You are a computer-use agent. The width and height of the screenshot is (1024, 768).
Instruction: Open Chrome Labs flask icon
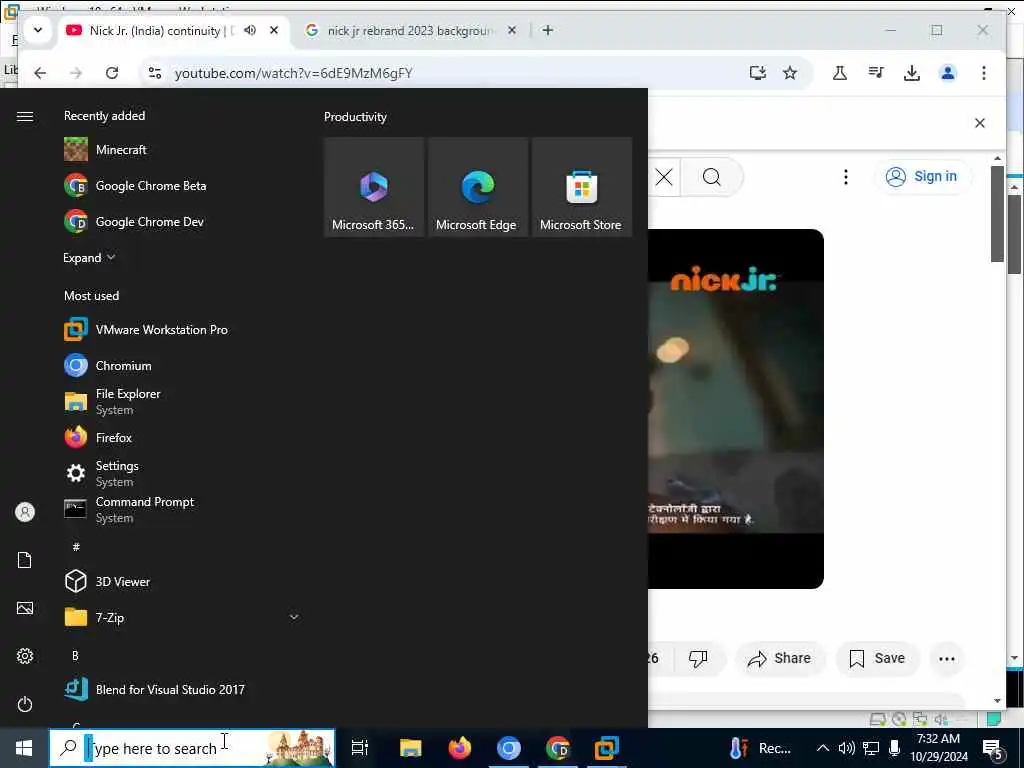point(840,73)
